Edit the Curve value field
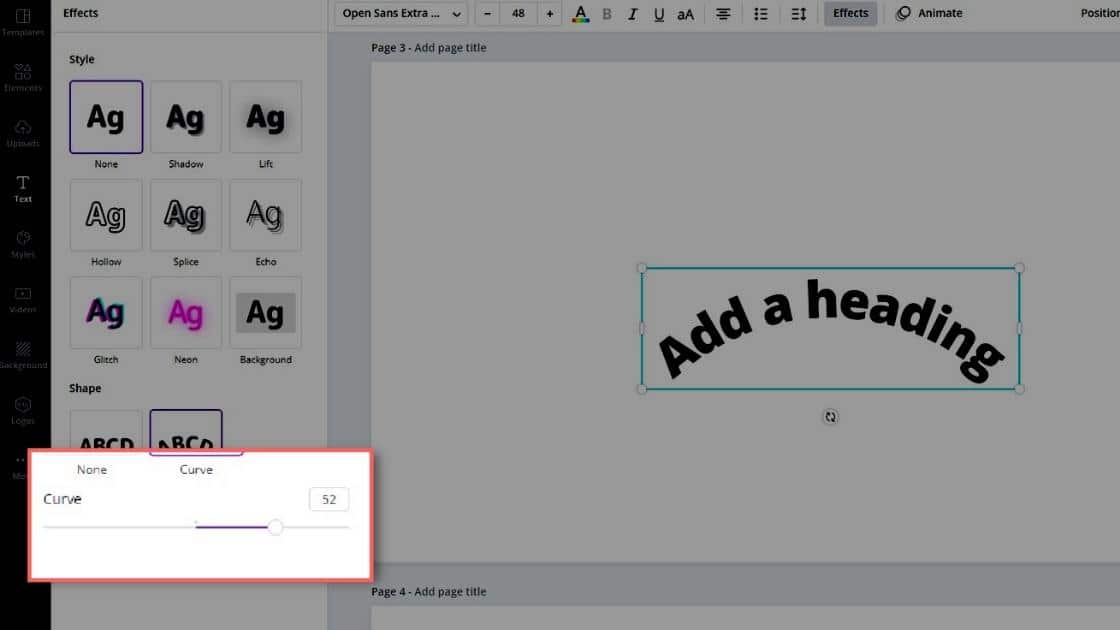Screen dimensions: 1120x630 [329, 499]
